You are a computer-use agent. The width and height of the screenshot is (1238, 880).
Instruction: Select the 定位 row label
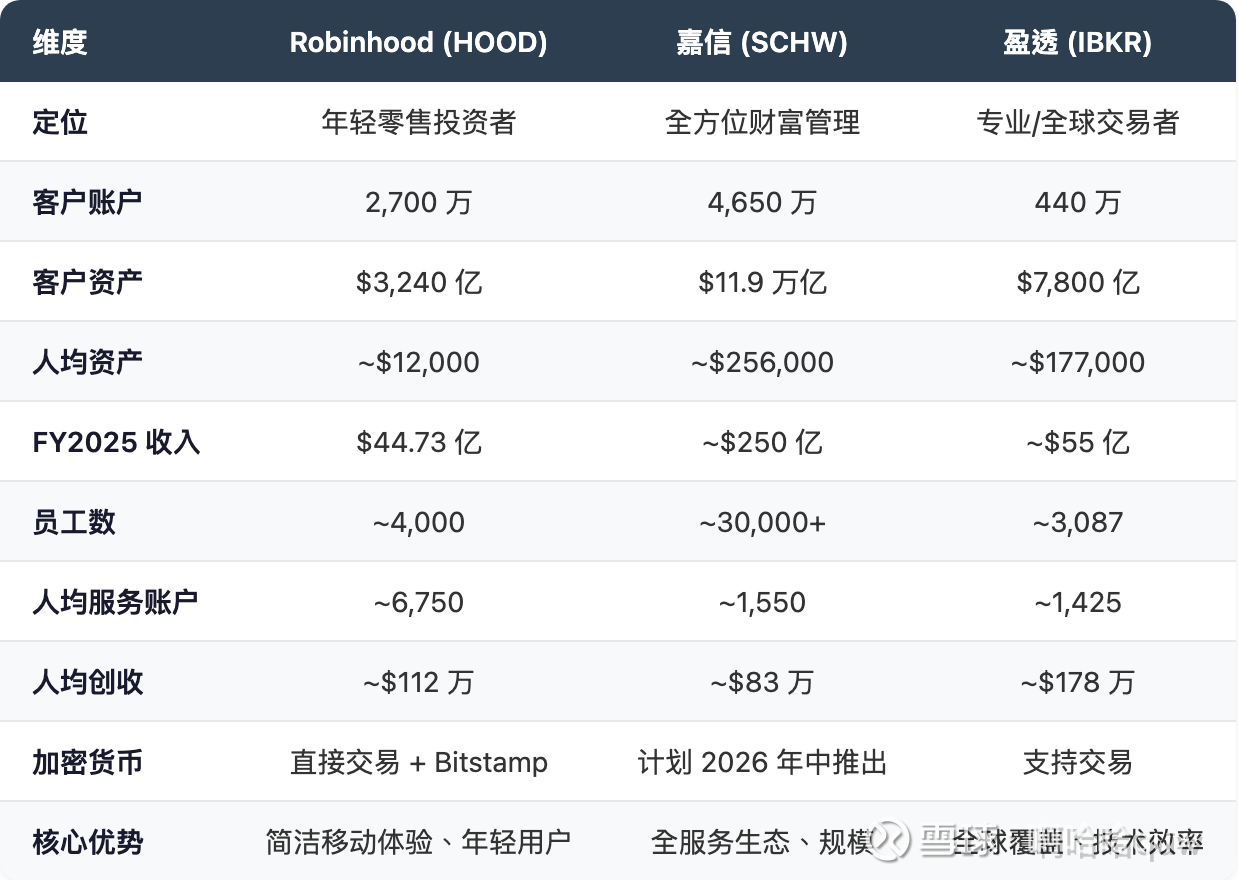pyautogui.click(x=60, y=122)
